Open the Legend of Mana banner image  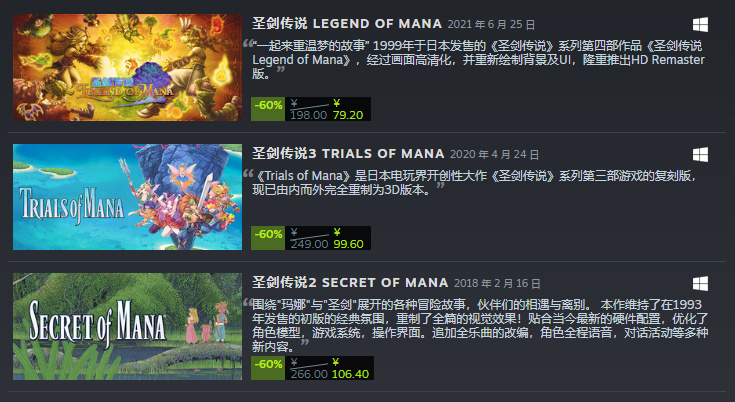point(128,67)
